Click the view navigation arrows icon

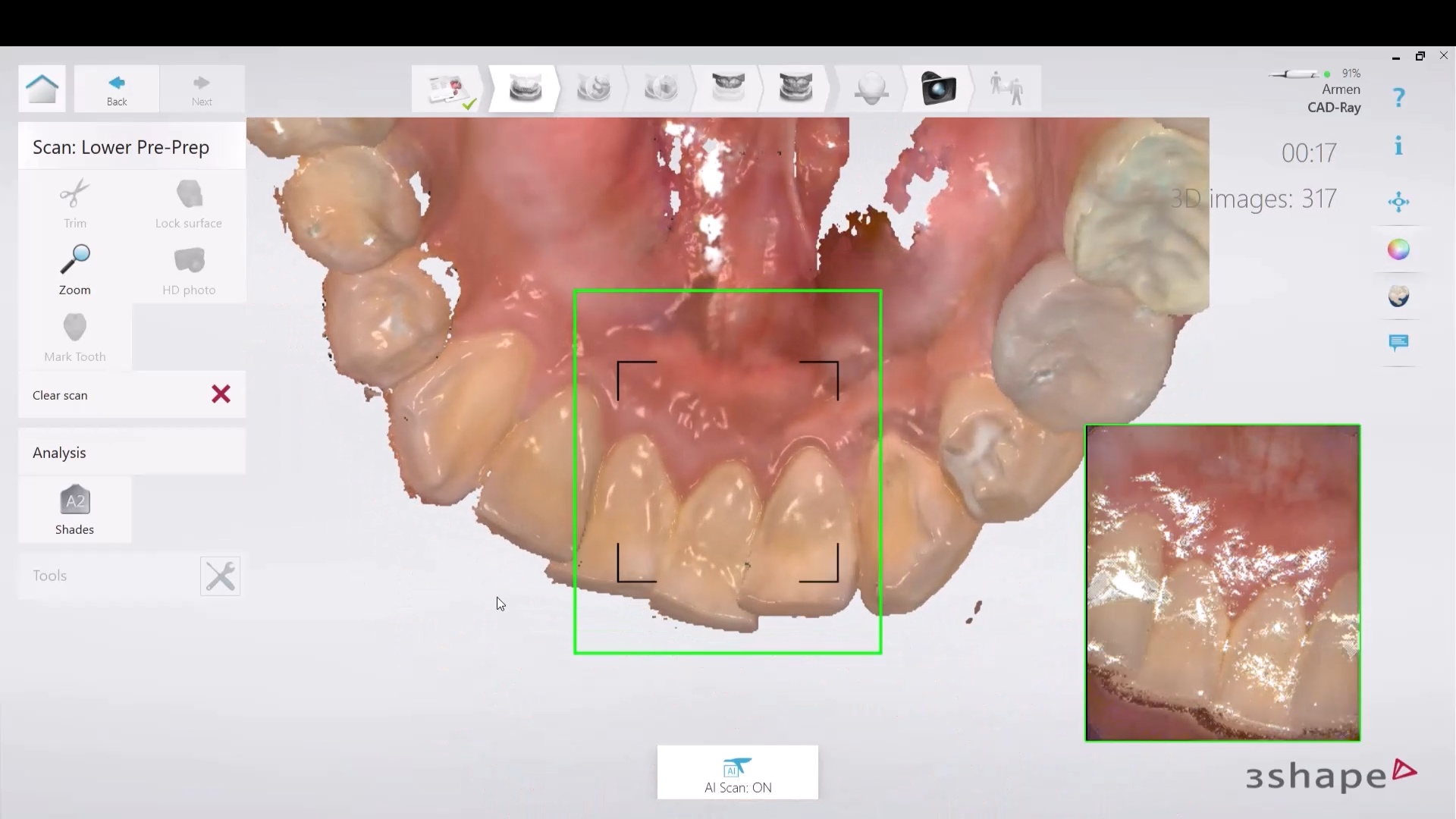coord(1399,202)
